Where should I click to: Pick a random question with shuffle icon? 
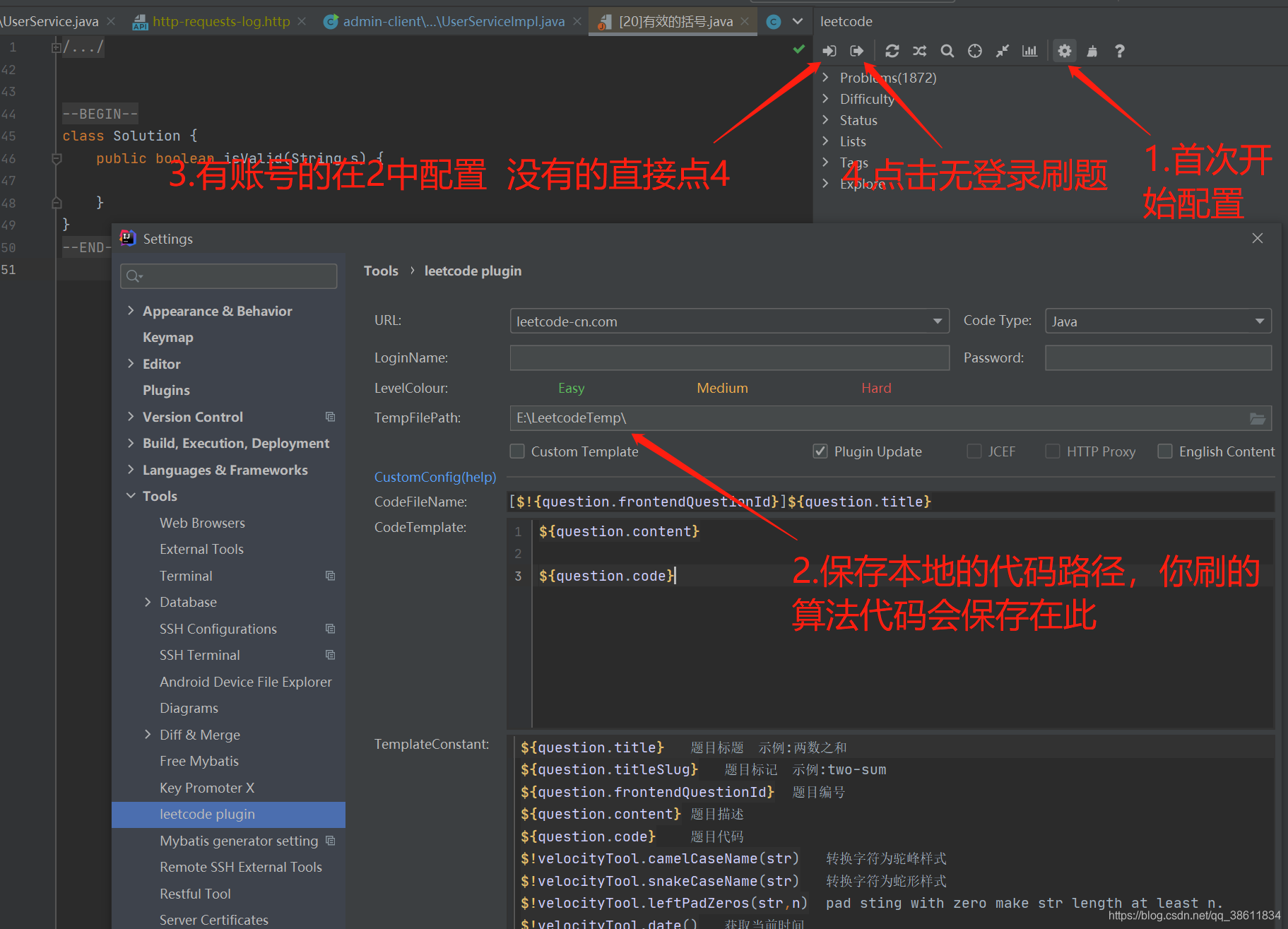[919, 51]
